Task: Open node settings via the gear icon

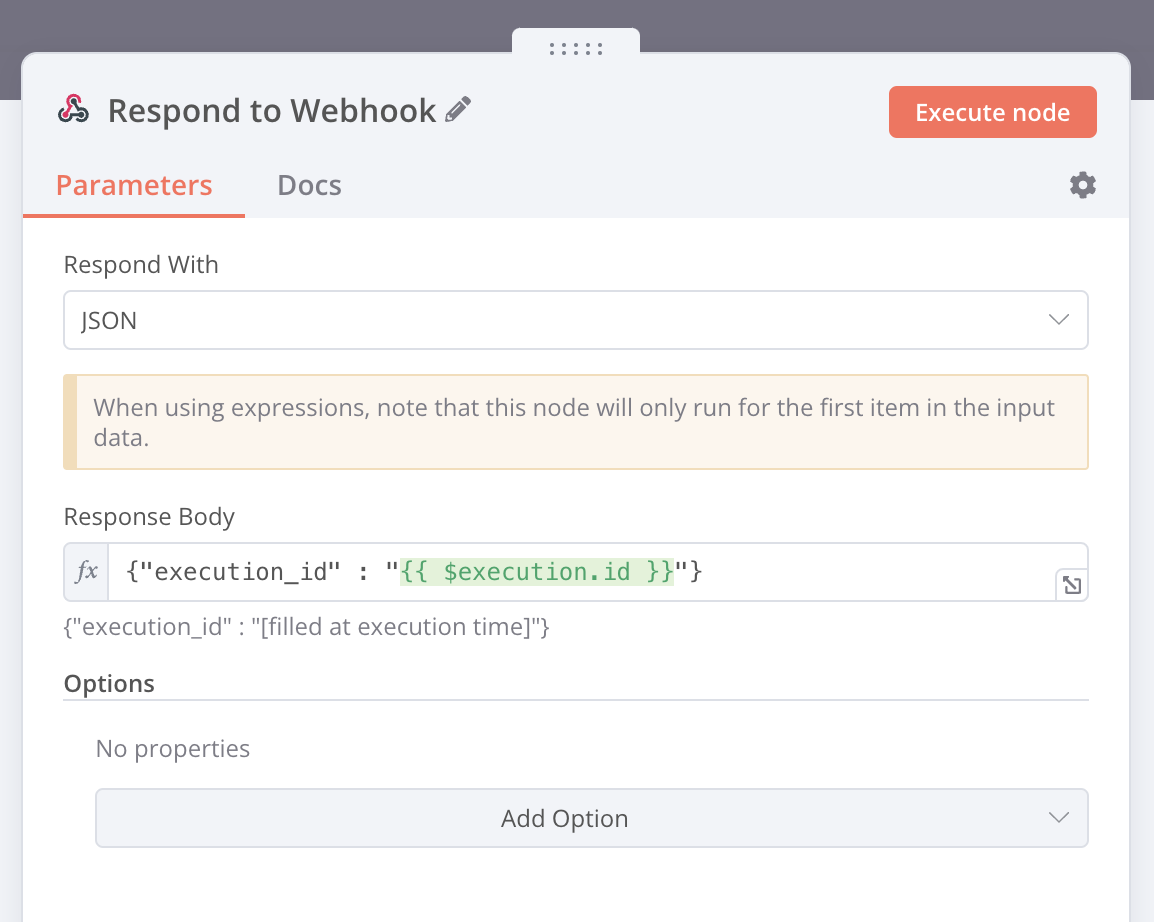Action: pyautogui.click(x=1082, y=185)
